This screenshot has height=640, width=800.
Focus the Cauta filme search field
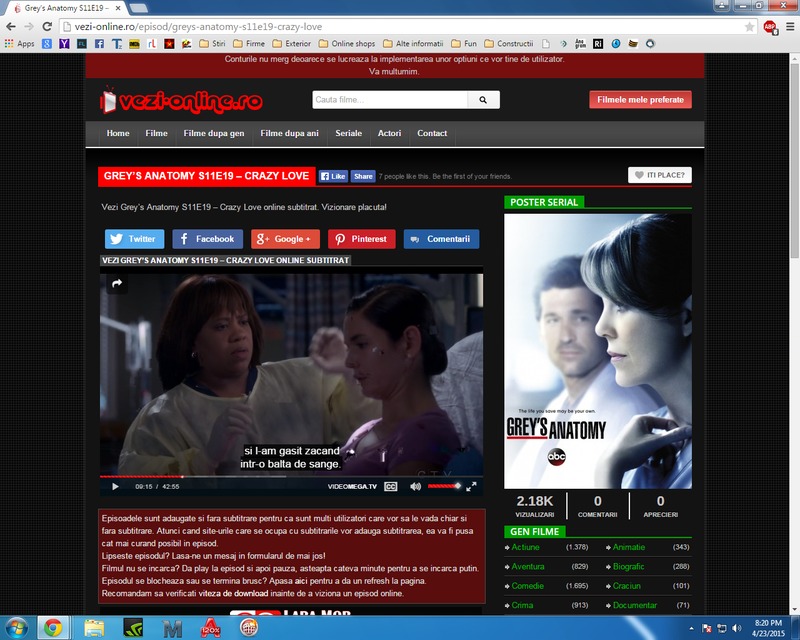[x=390, y=100]
